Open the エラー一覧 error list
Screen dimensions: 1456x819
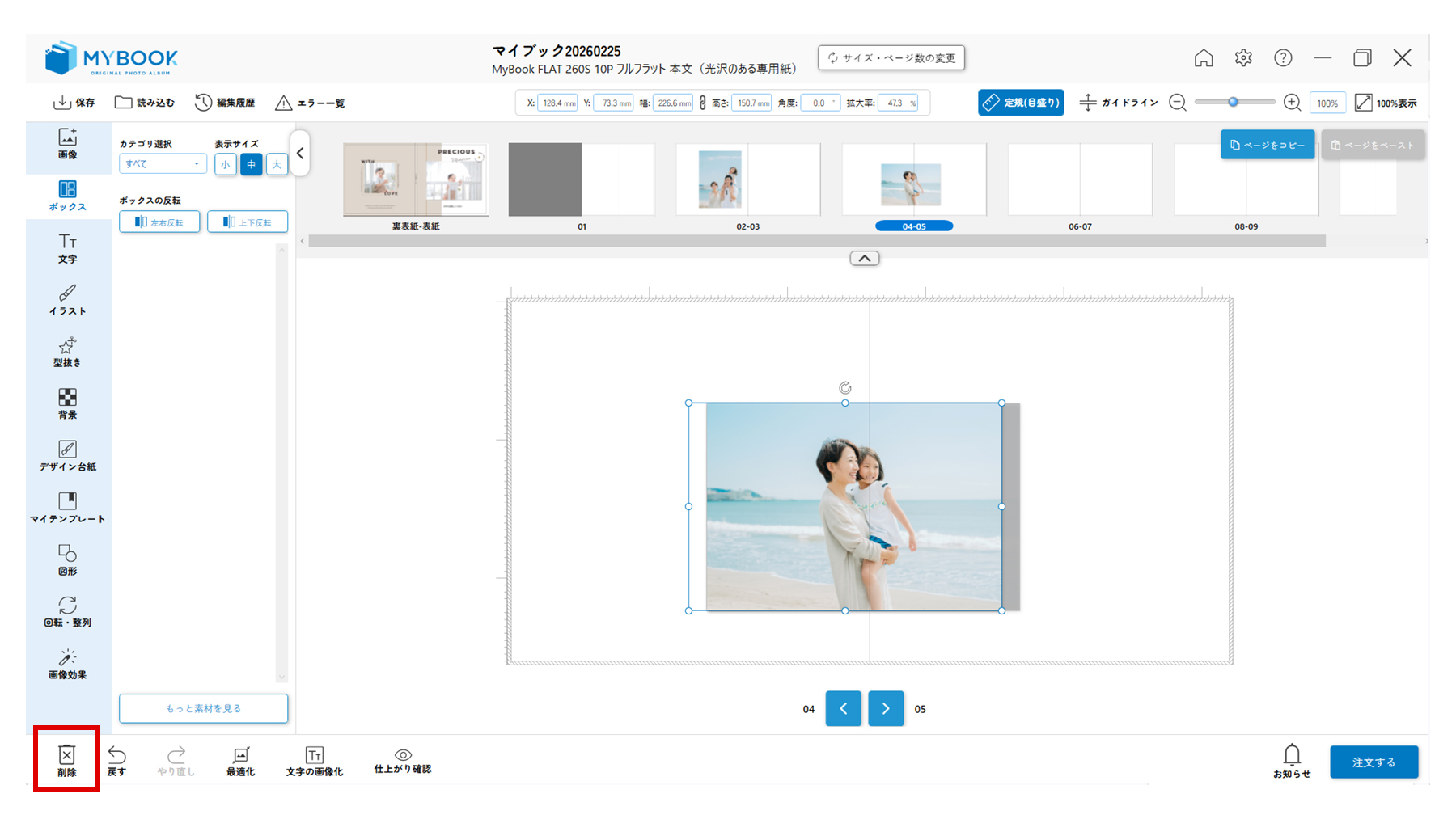310,103
